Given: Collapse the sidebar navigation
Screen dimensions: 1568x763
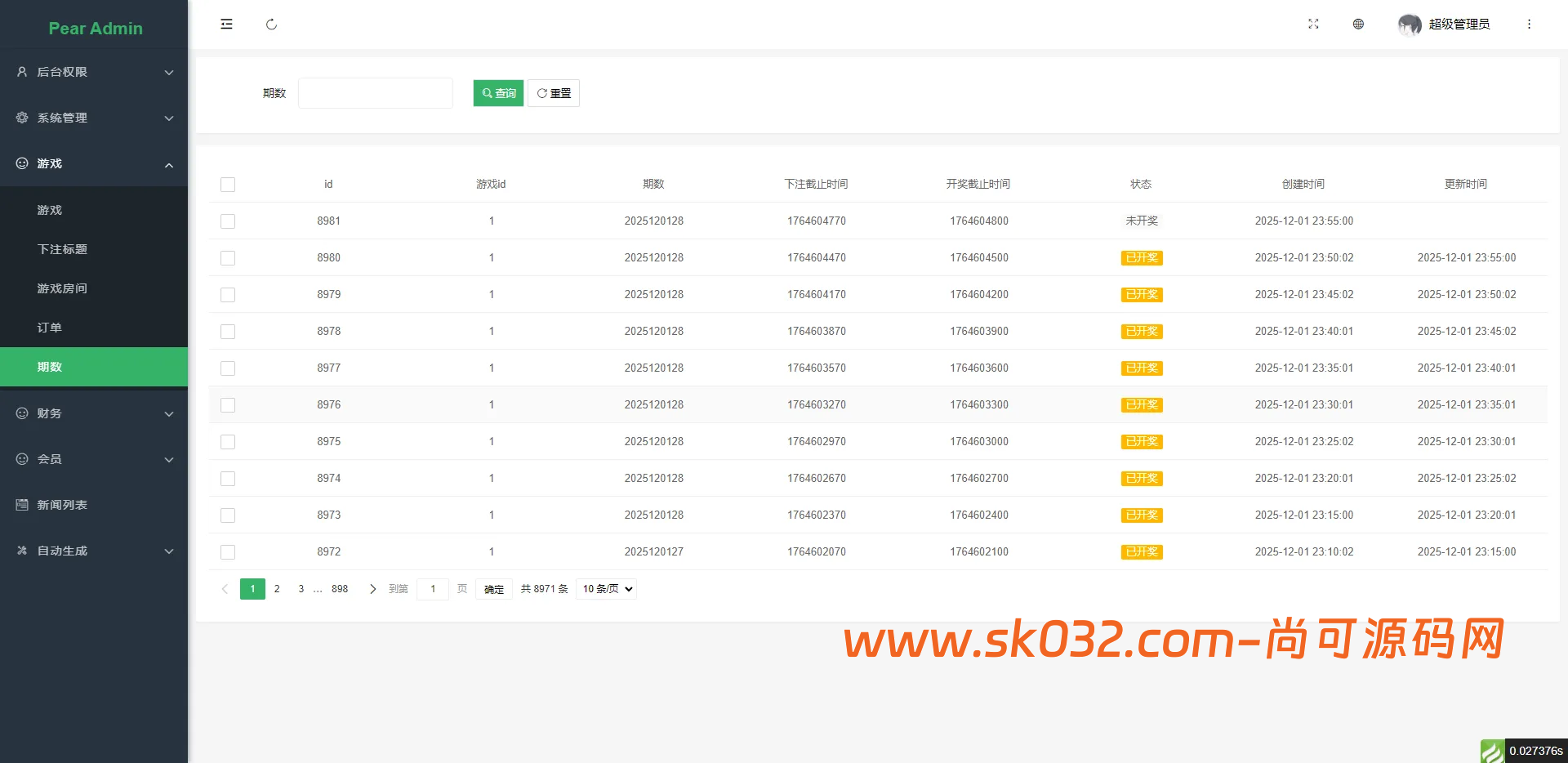Looking at the screenshot, I should [x=226, y=24].
